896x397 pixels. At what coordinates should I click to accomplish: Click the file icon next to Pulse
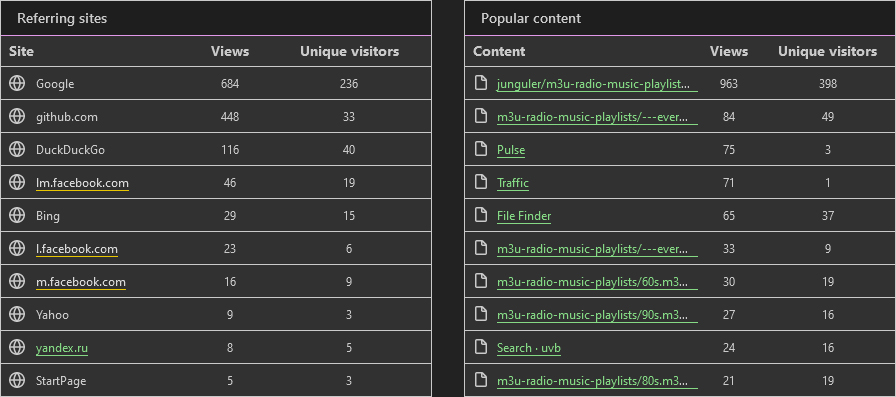(x=482, y=150)
